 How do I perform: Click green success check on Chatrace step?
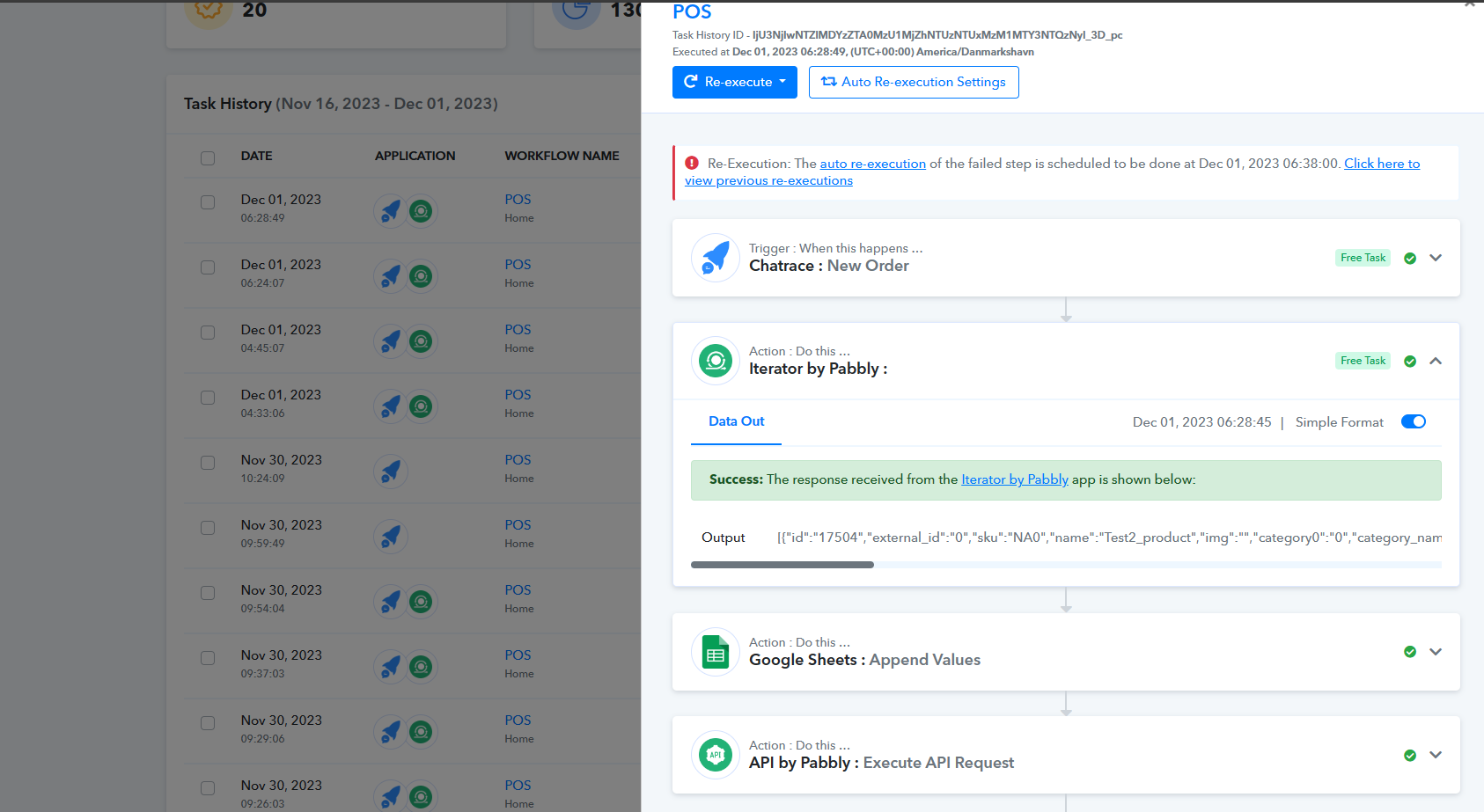click(1410, 258)
